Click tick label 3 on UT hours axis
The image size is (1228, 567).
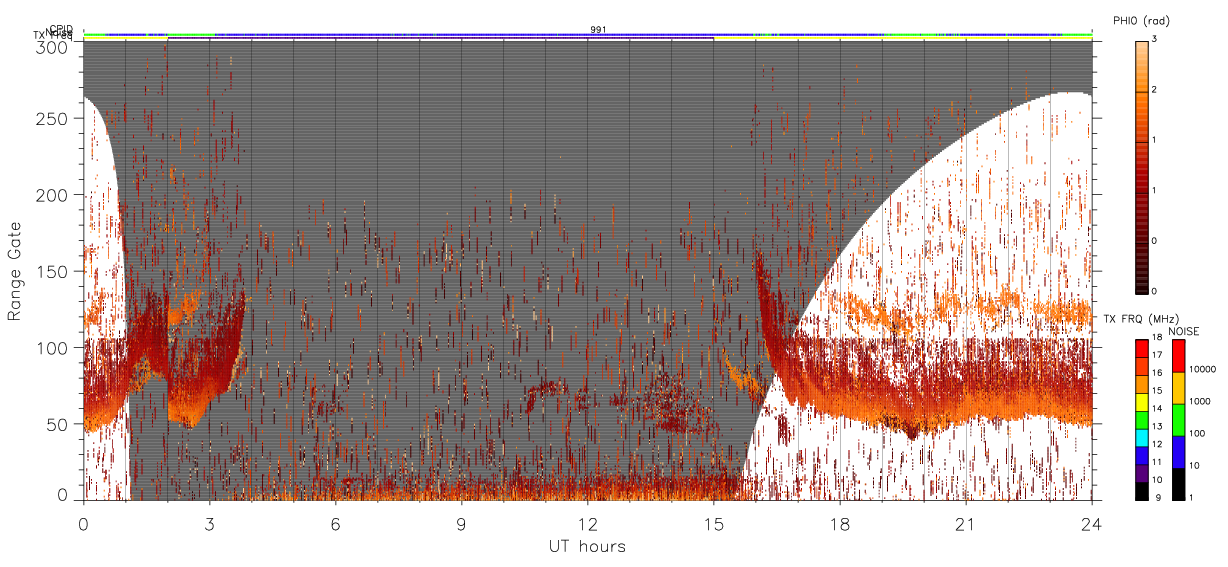(210, 523)
